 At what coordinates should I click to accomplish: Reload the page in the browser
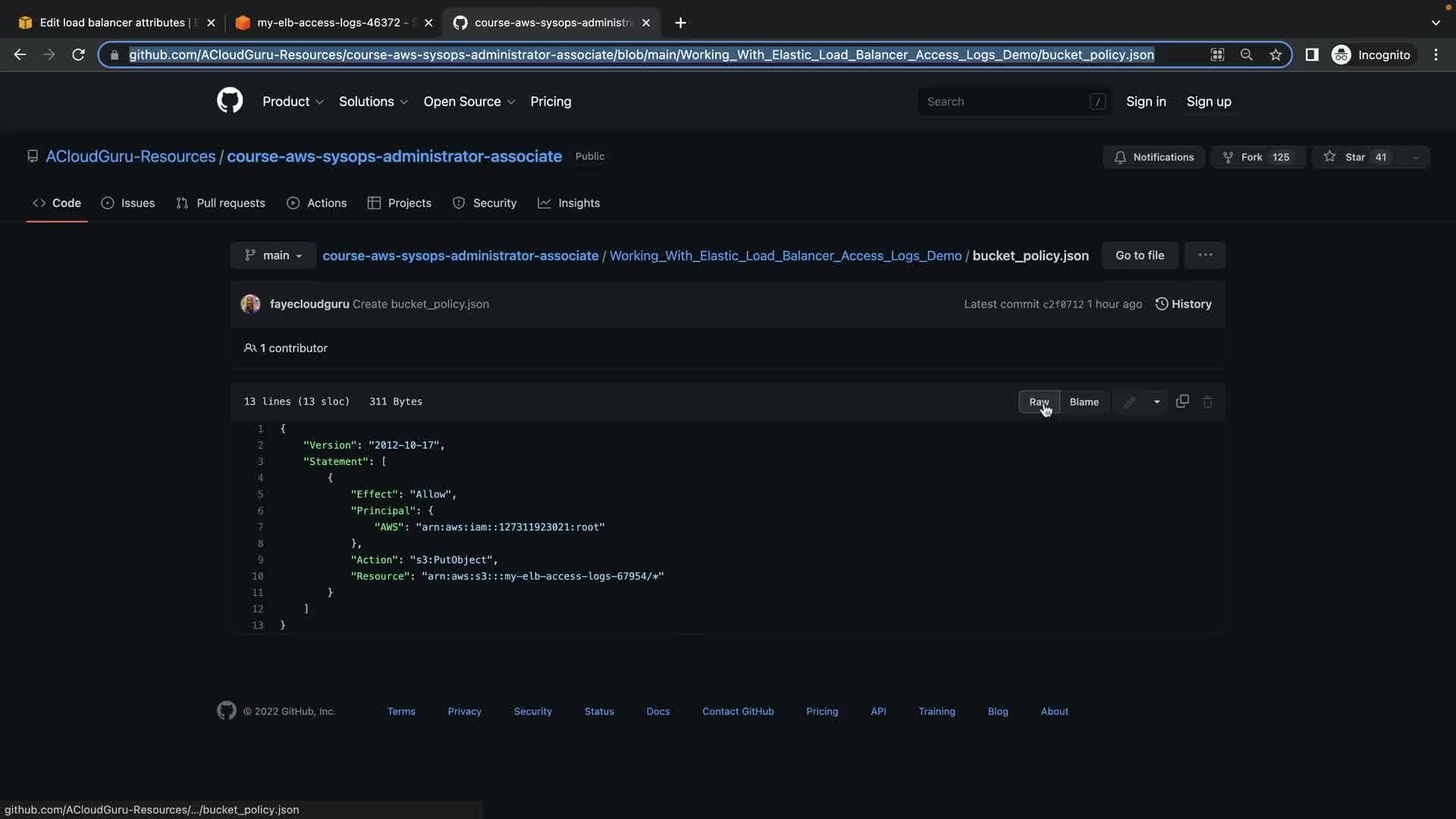(78, 55)
